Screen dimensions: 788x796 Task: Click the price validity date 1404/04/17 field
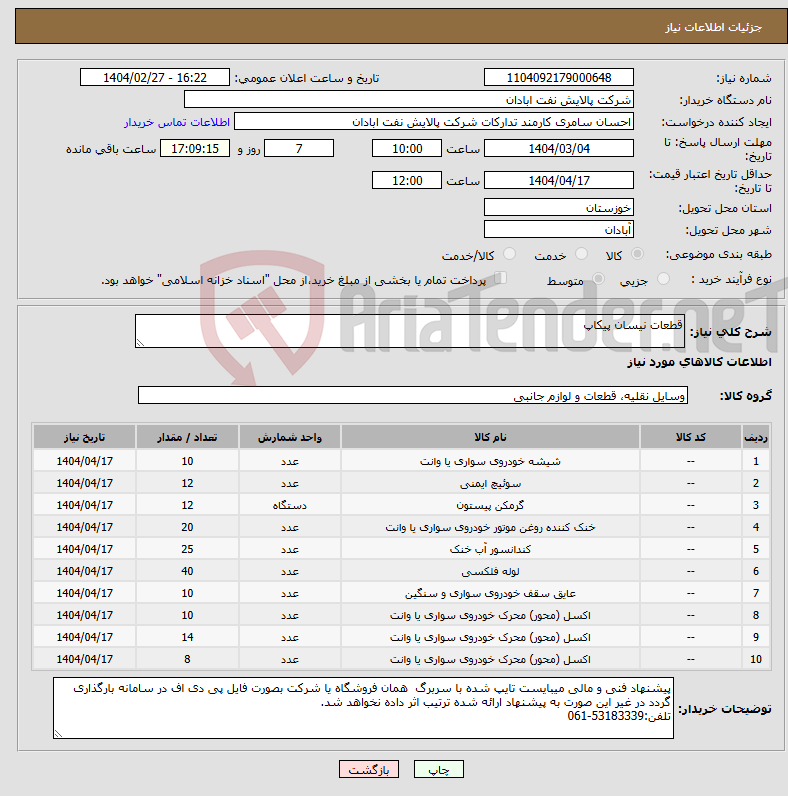[559, 181]
